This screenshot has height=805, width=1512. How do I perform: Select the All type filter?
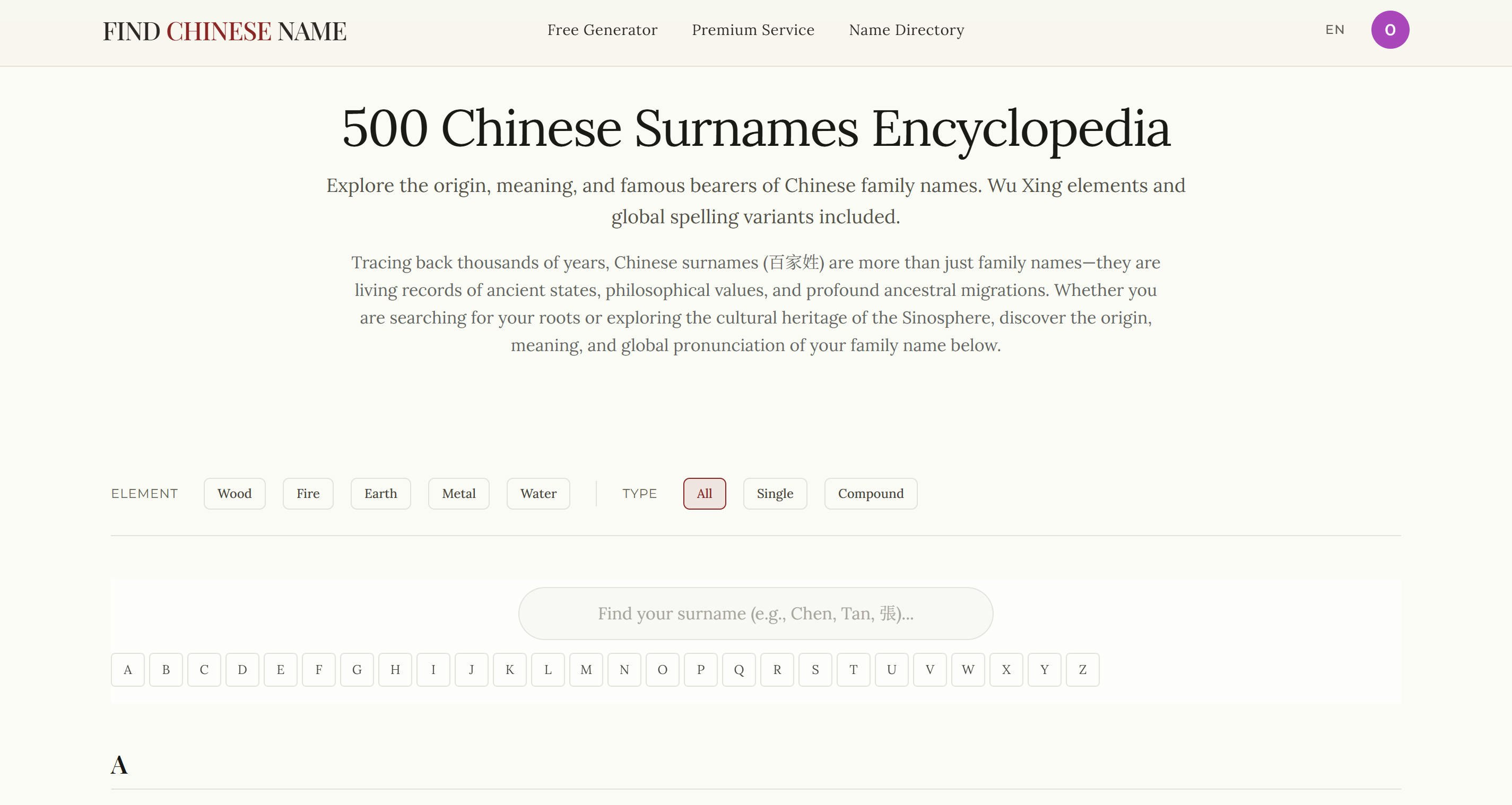coord(704,493)
